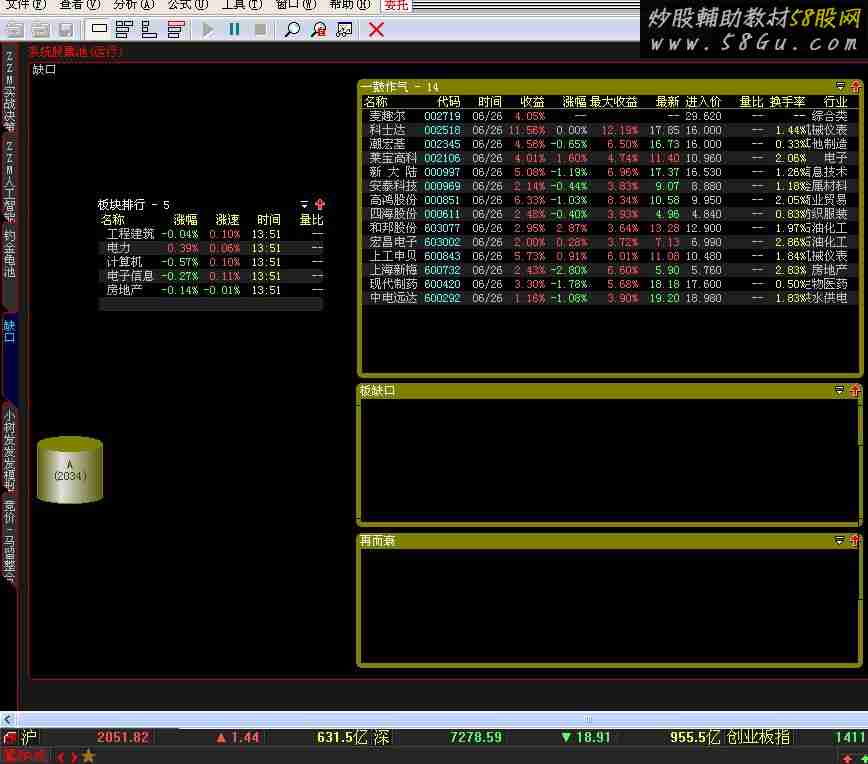This screenshot has height=764, width=868.
Task: Select the staggered bars layout icon
Action: point(124,29)
